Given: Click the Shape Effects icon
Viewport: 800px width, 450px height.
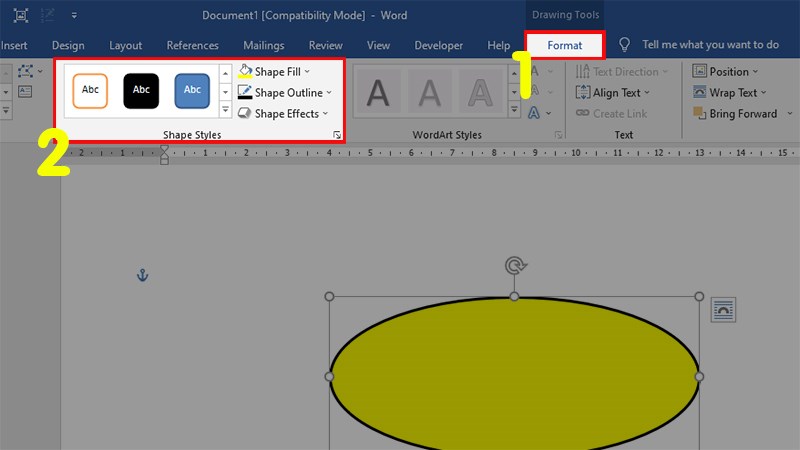Looking at the screenshot, I should tap(245, 114).
